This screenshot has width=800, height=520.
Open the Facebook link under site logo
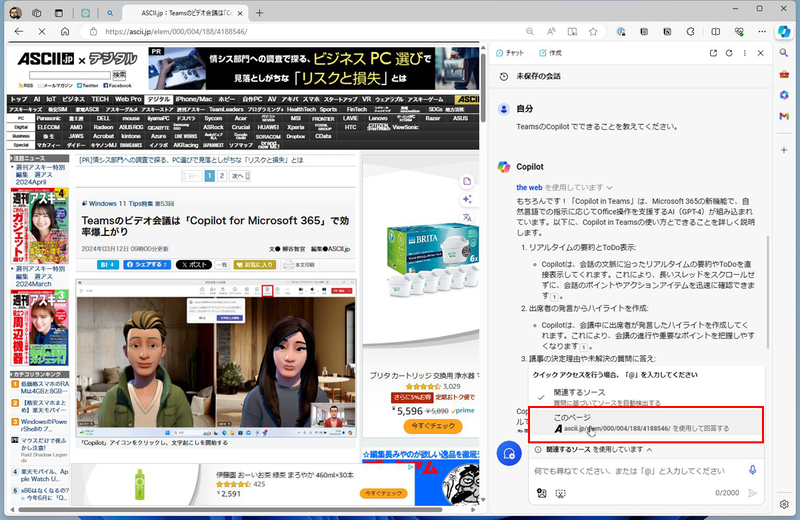pos(117,86)
